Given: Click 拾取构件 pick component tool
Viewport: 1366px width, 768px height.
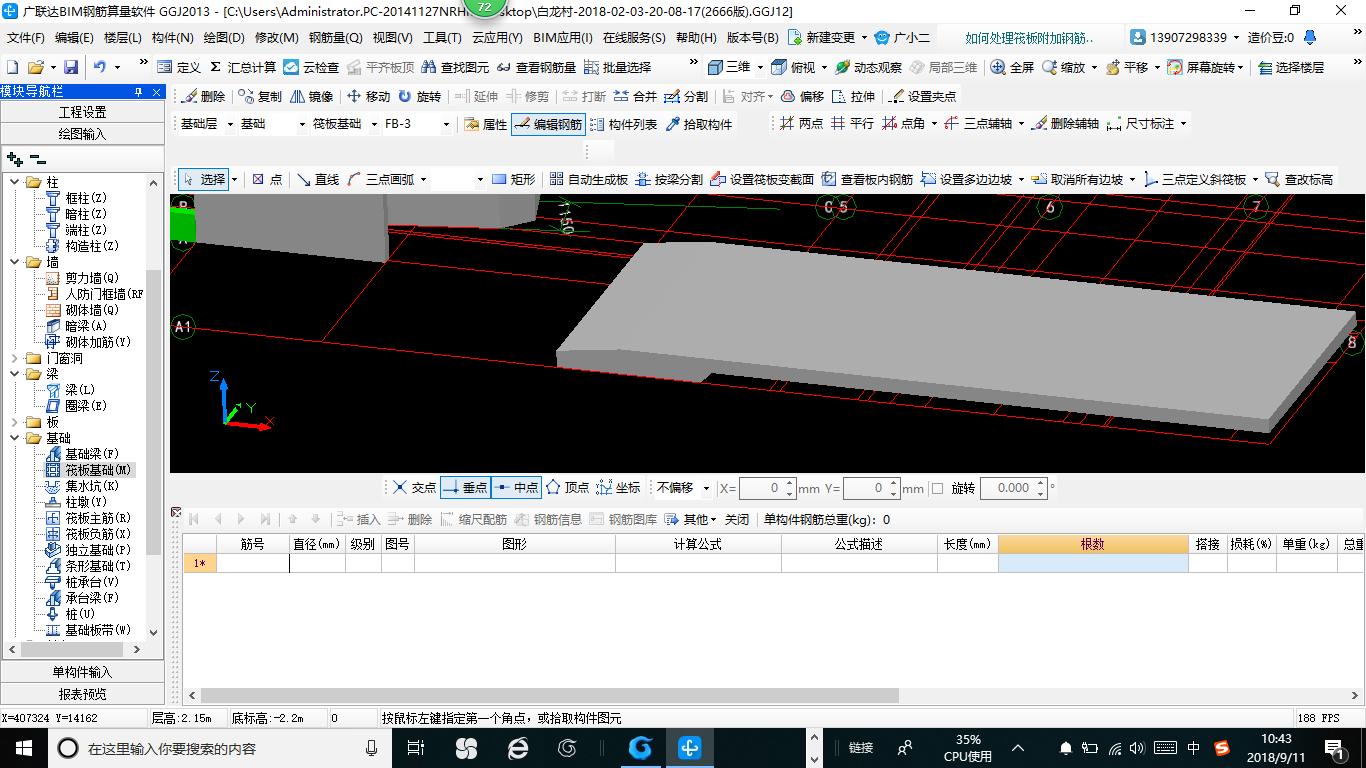Looking at the screenshot, I should click(x=698, y=124).
